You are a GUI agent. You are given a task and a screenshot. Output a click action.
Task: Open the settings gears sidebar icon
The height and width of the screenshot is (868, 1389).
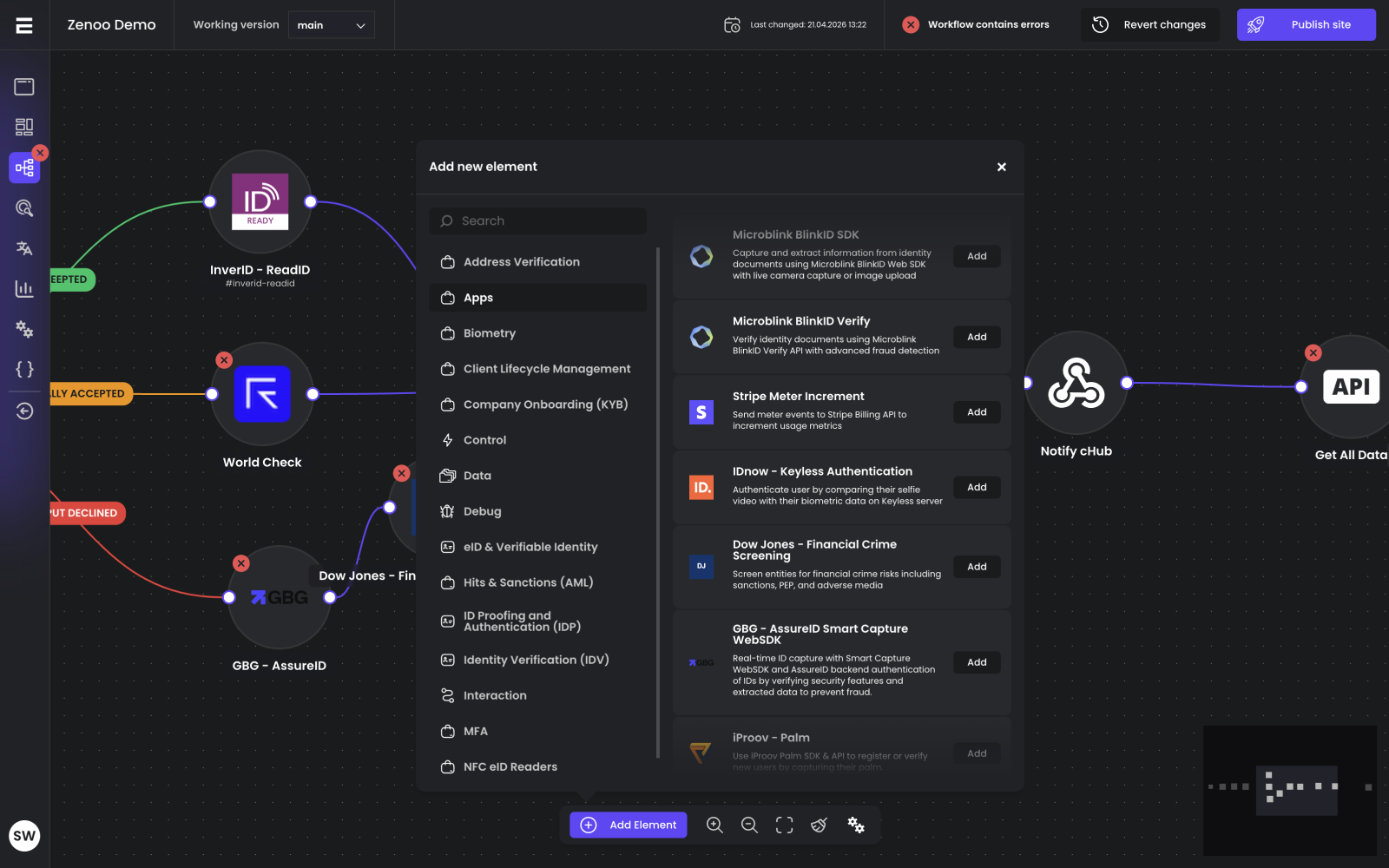[24, 330]
